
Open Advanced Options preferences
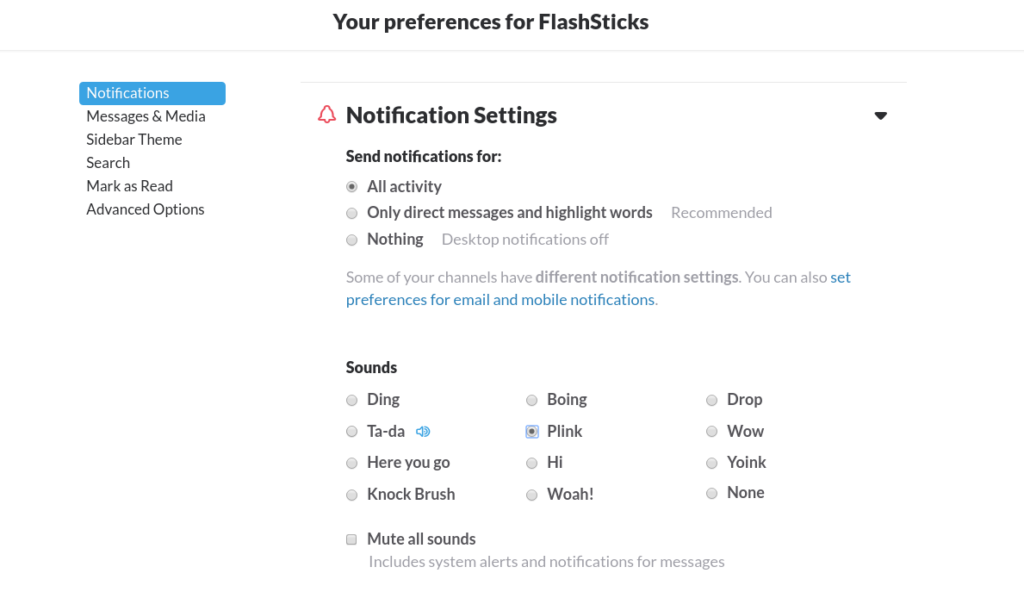click(x=145, y=209)
